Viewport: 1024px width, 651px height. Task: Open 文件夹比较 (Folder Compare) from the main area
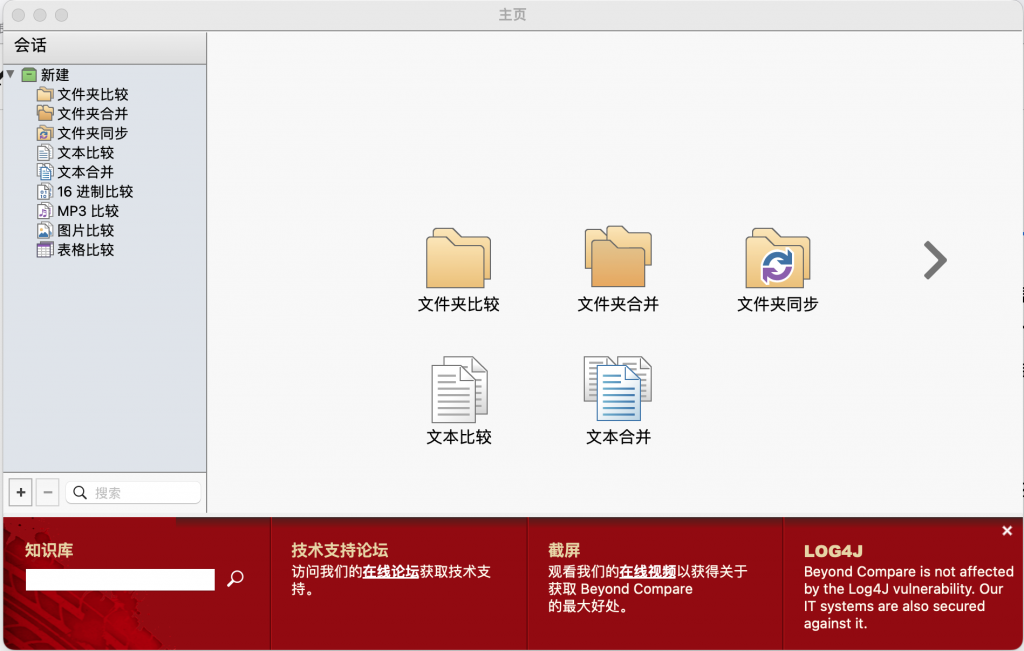(458, 260)
